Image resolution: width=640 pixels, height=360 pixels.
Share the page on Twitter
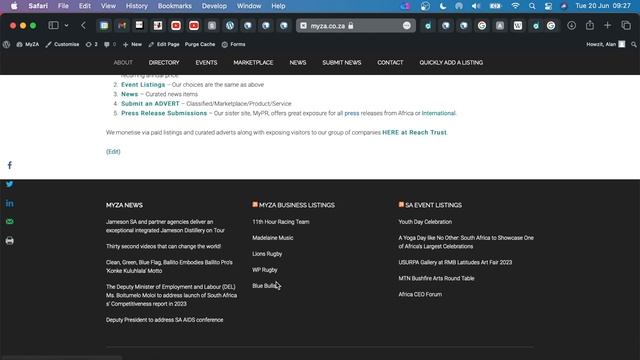[10, 184]
